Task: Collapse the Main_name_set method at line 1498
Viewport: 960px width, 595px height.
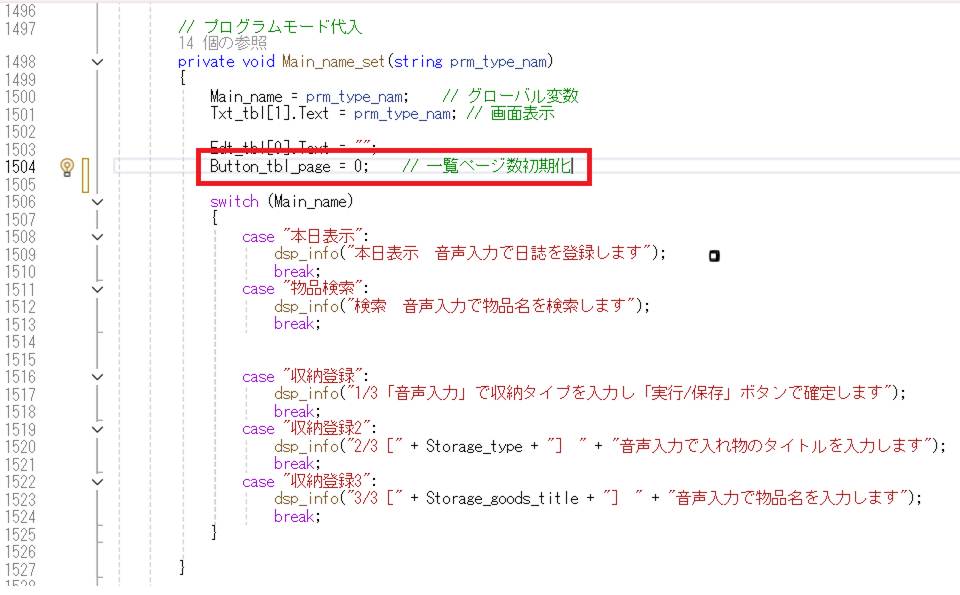Action: point(97,62)
